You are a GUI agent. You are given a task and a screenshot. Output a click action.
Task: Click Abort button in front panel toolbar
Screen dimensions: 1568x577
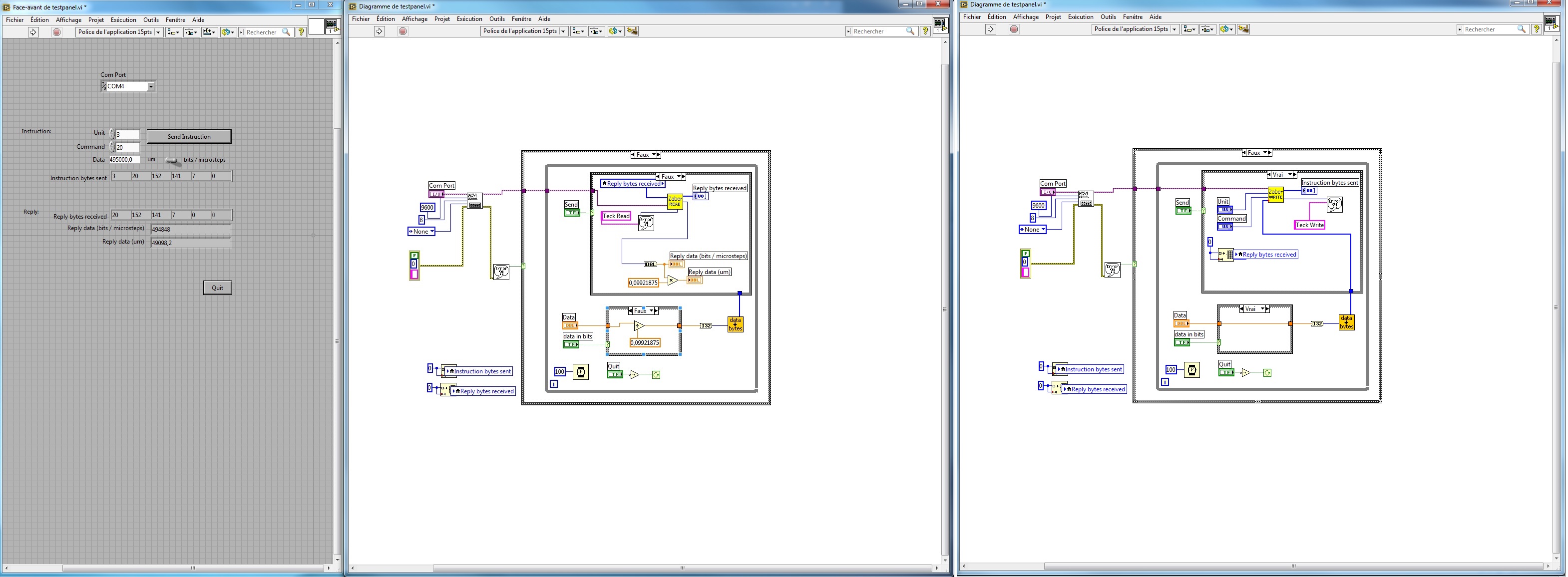coord(56,32)
